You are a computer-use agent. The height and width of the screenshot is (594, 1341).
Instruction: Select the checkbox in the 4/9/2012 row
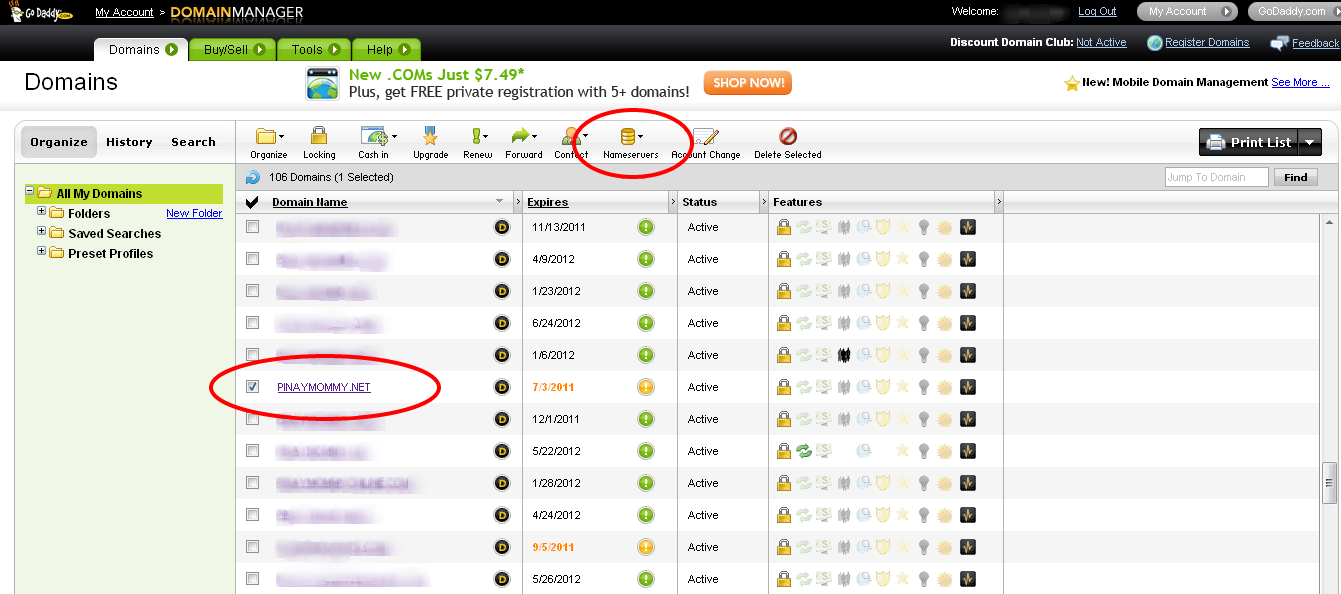coord(253,259)
